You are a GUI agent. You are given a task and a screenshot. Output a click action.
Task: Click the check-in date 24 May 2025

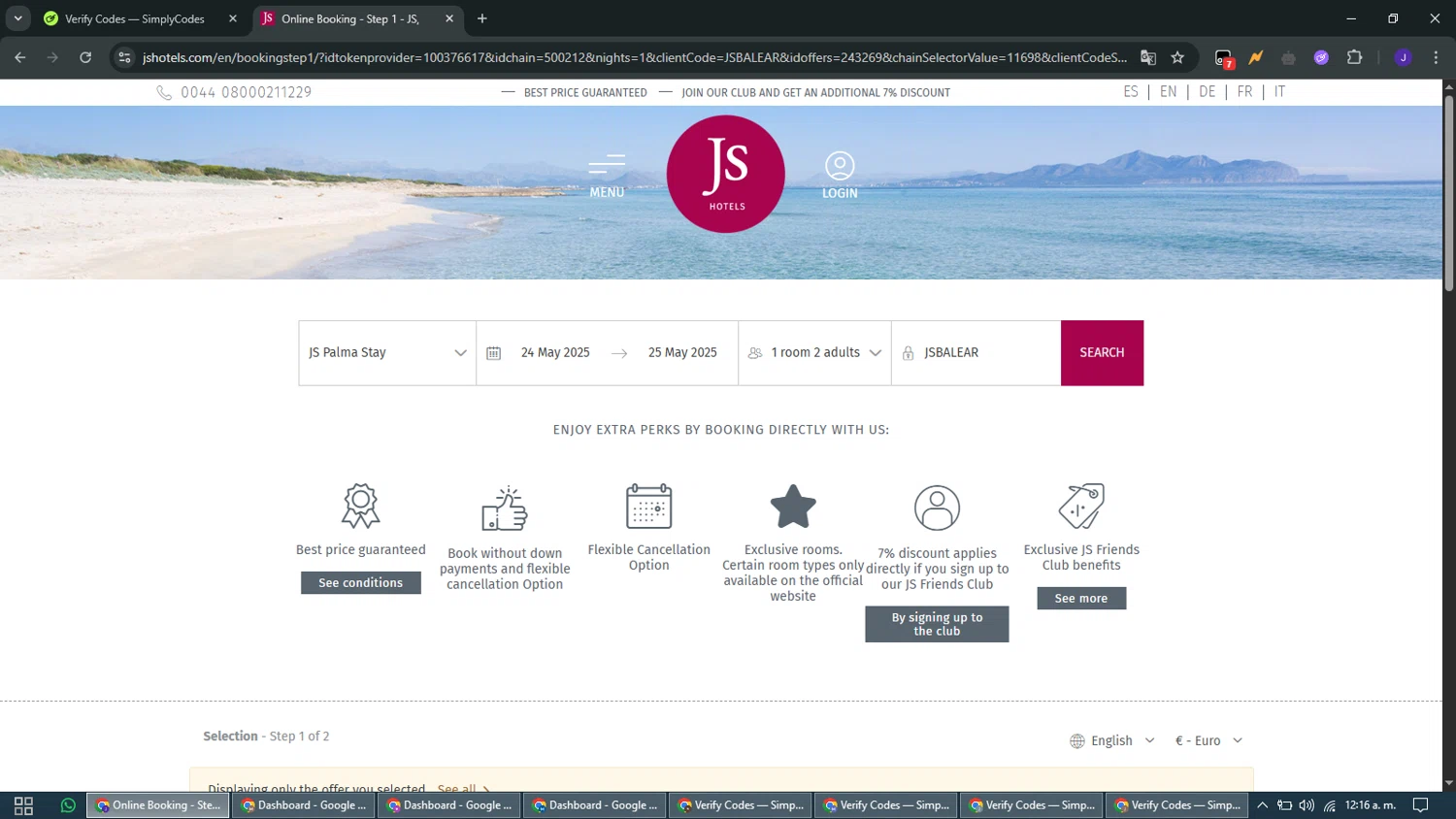point(555,353)
